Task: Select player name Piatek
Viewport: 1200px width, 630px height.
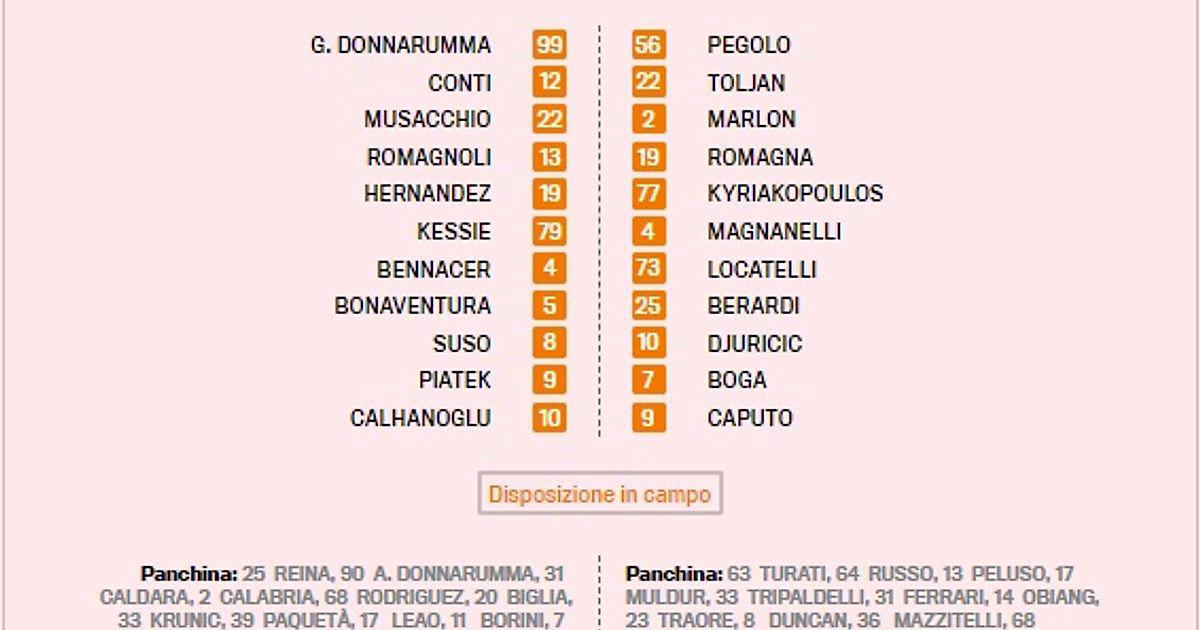Action: tap(455, 381)
